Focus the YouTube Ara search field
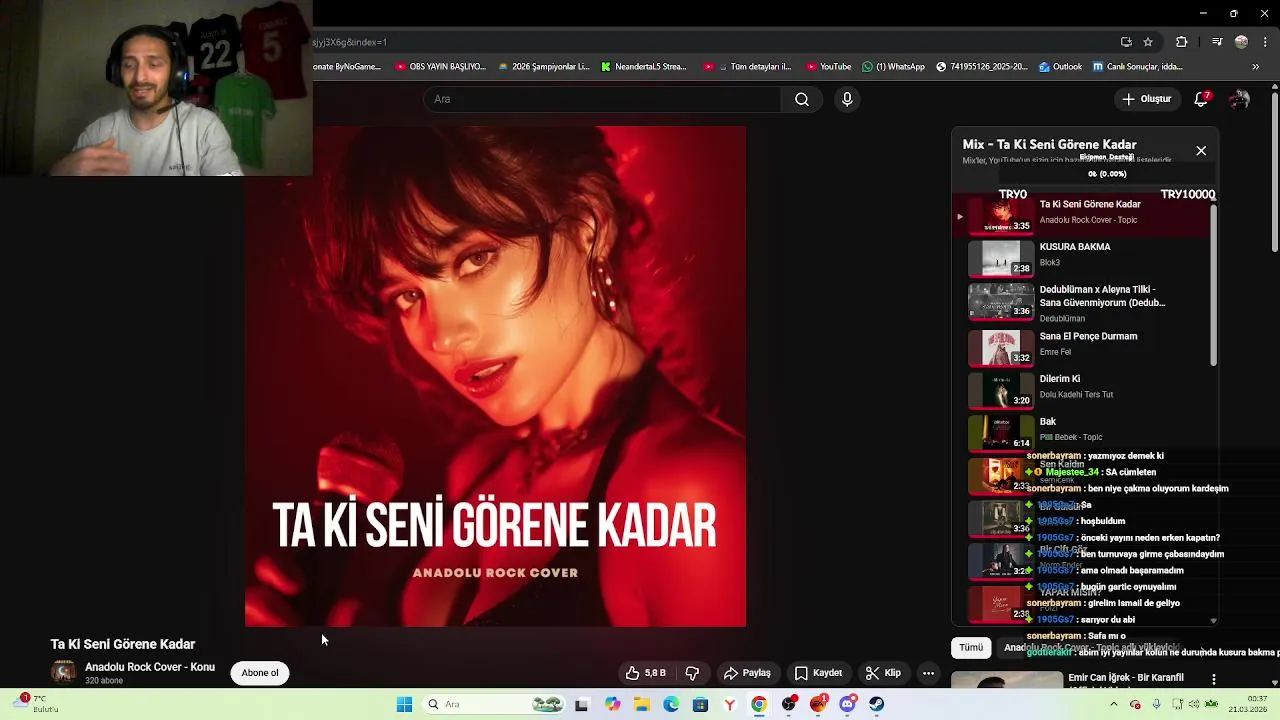 coord(603,99)
